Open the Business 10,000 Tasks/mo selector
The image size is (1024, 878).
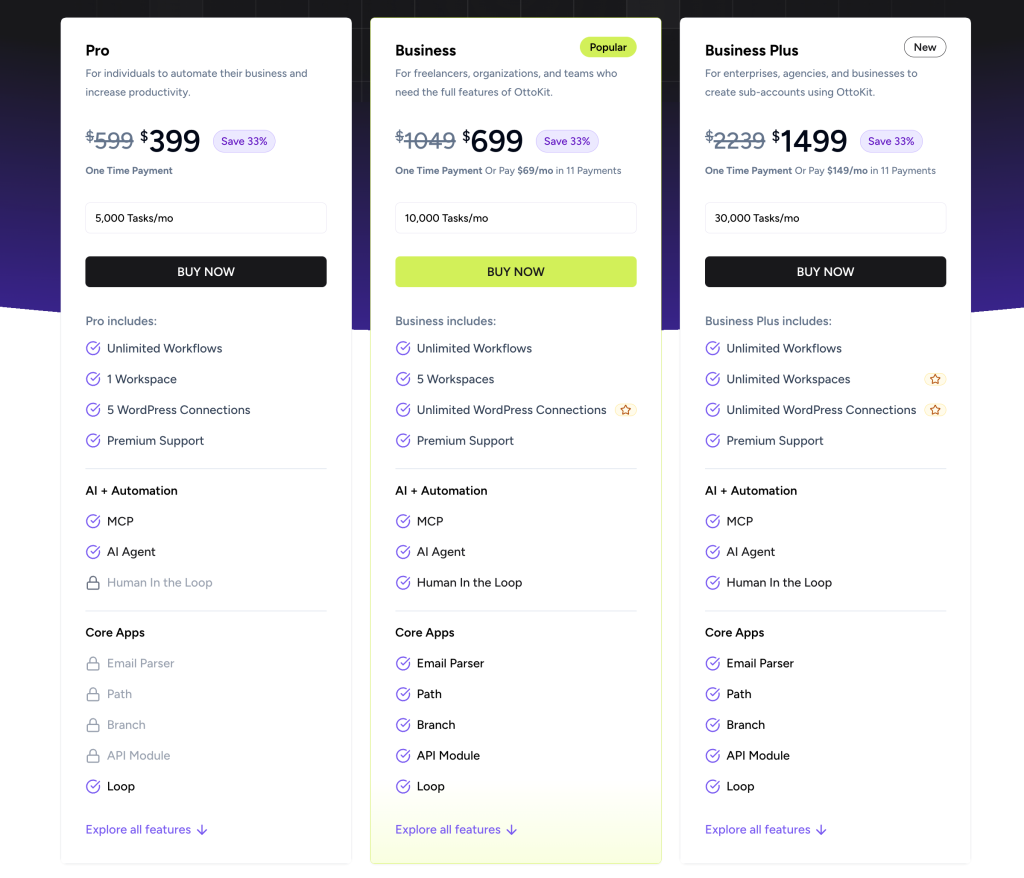pos(516,218)
